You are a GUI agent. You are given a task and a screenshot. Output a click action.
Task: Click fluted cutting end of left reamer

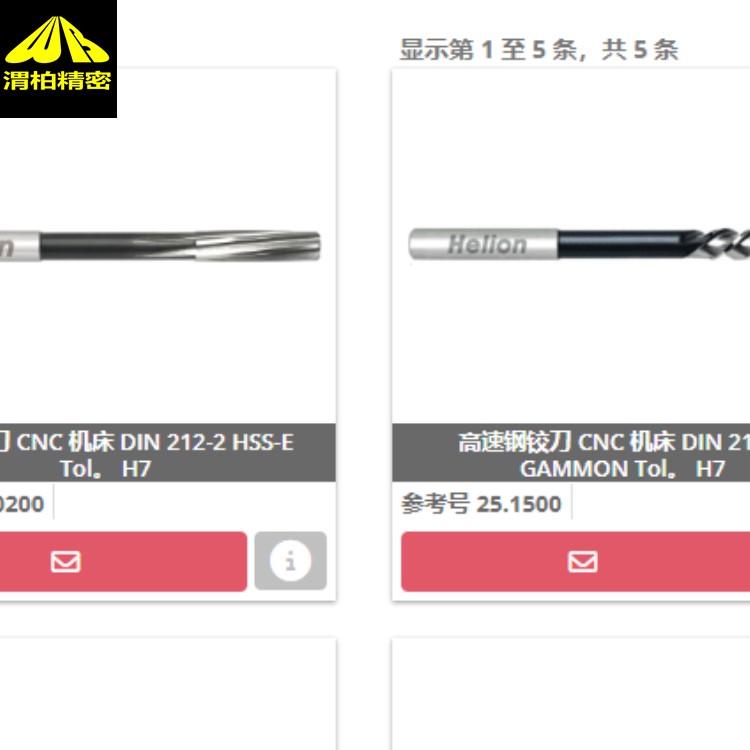tap(258, 246)
